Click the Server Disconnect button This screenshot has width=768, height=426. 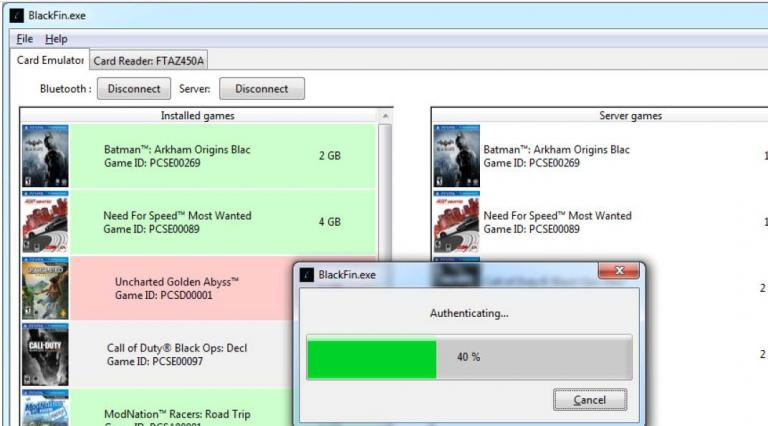click(x=262, y=89)
